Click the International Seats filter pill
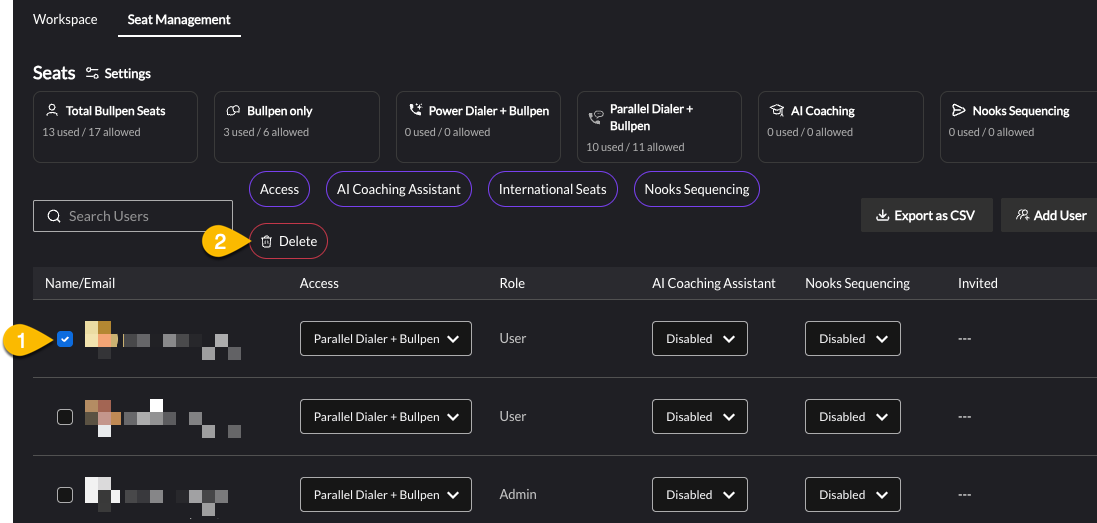The height and width of the screenshot is (523, 1097). click(553, 189)
